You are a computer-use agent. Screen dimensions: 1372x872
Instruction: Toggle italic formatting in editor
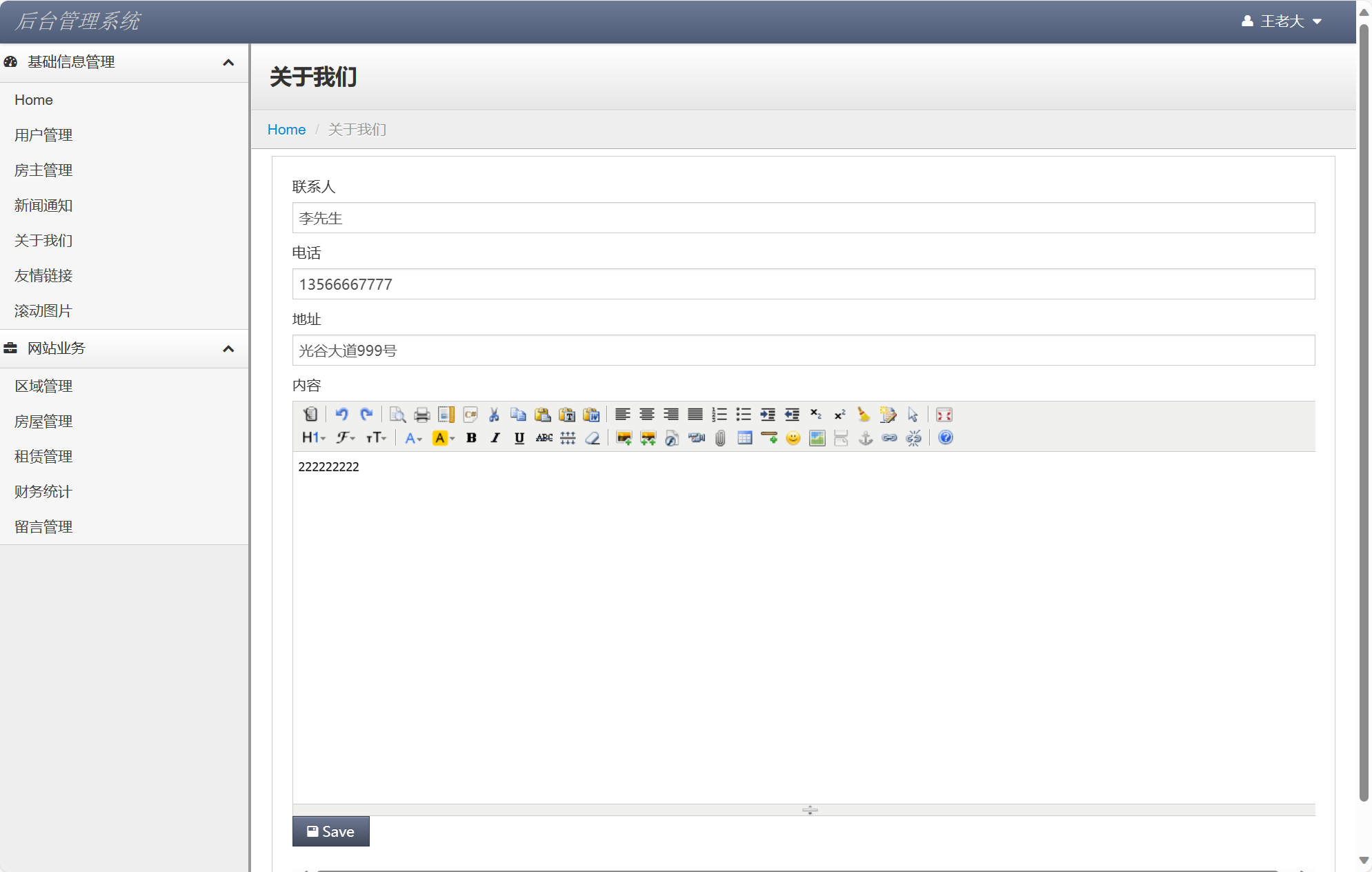495,437
